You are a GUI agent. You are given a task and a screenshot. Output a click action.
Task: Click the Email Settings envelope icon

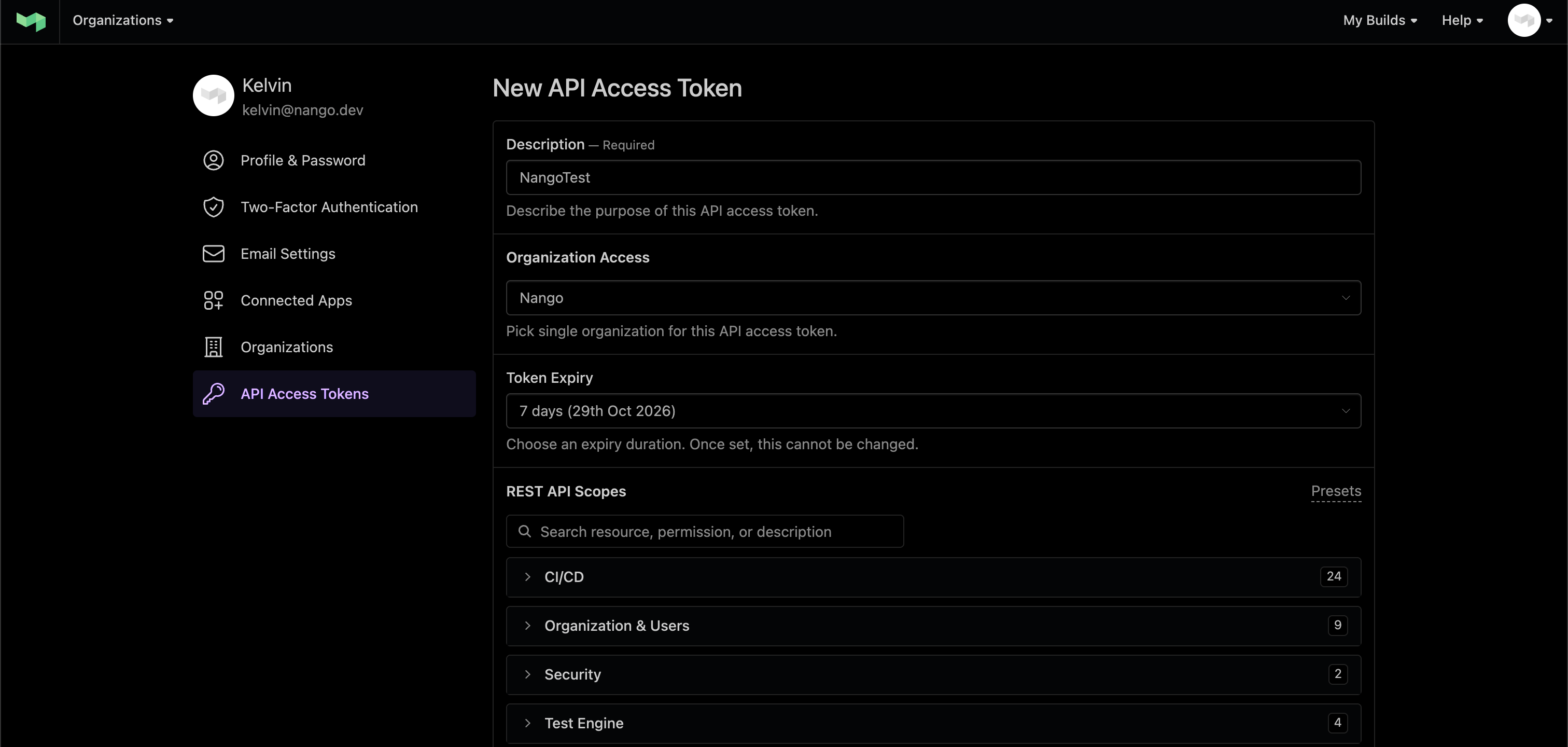coord(213,254)
